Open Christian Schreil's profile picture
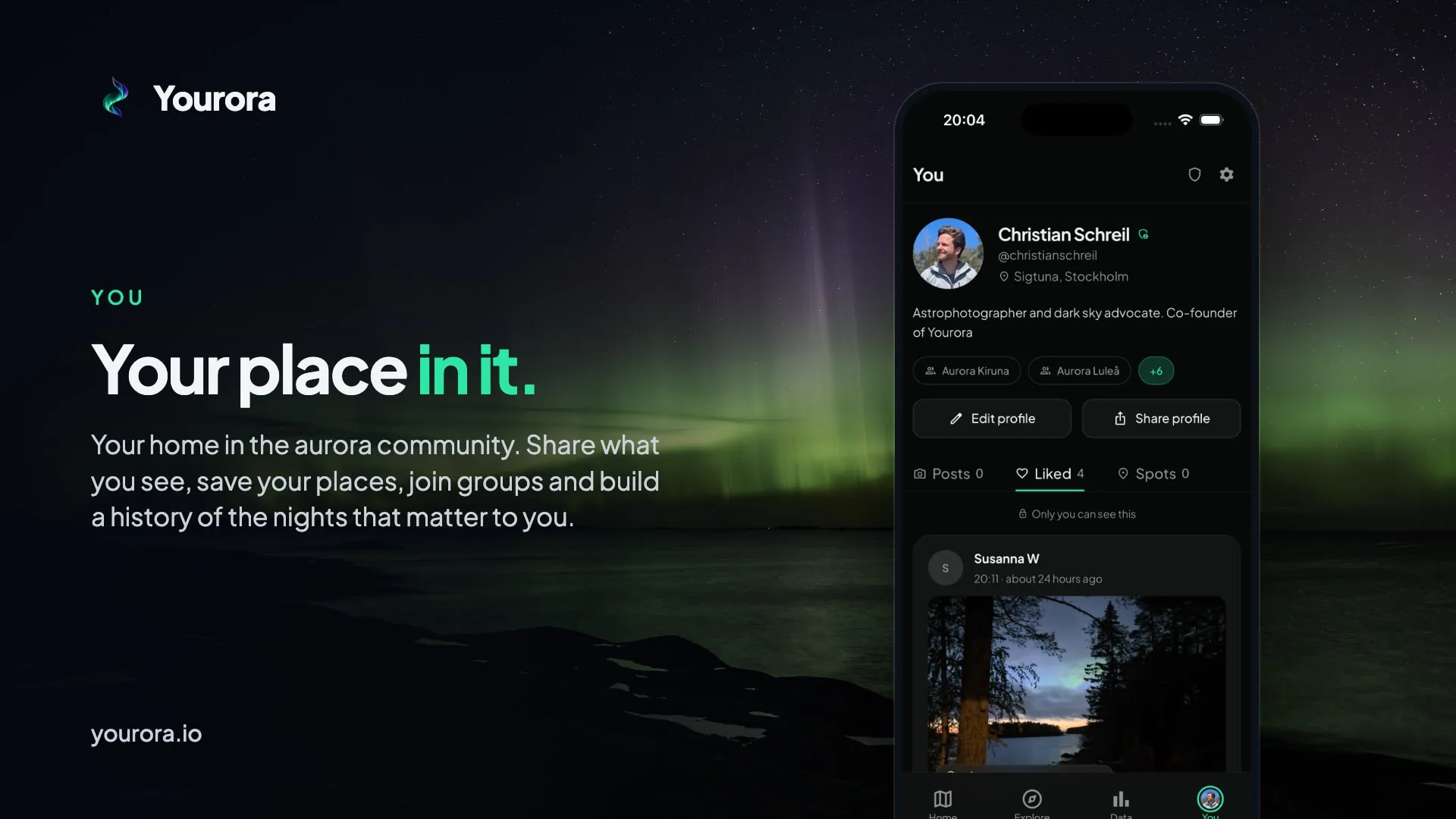The image size is (1456, 819). tap(948, 253)
